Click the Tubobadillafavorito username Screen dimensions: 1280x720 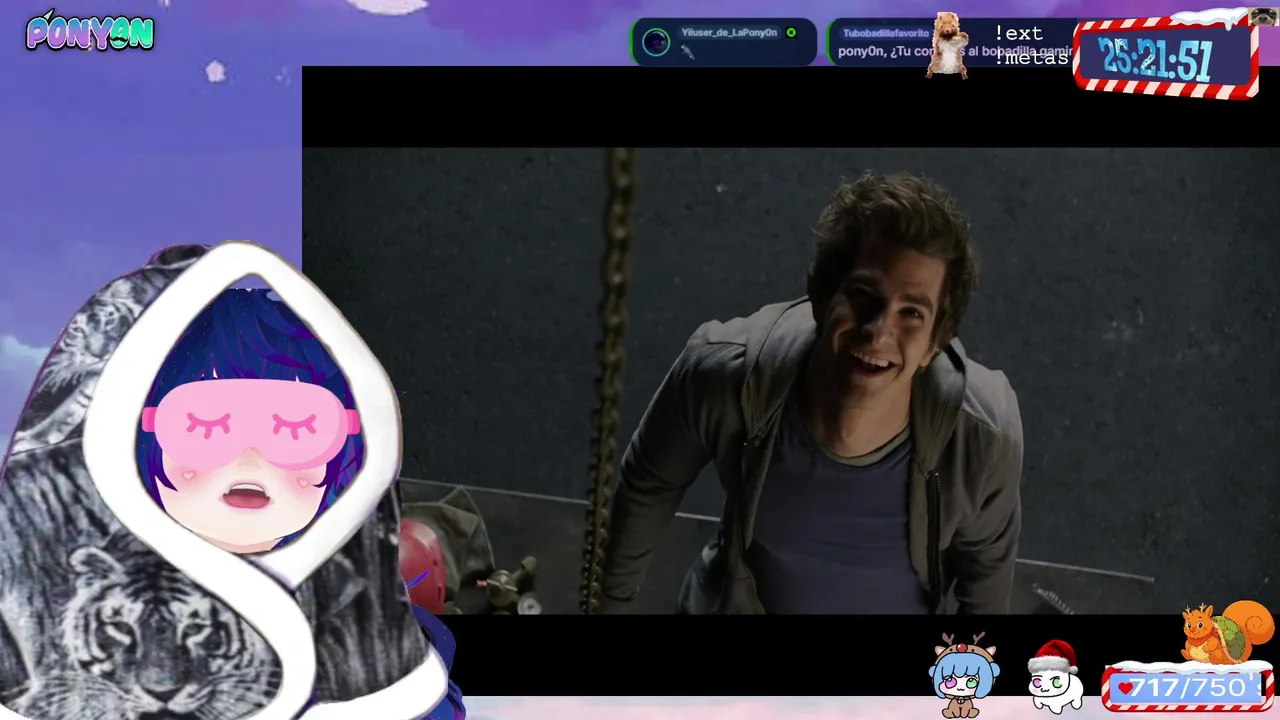point(886,33)
